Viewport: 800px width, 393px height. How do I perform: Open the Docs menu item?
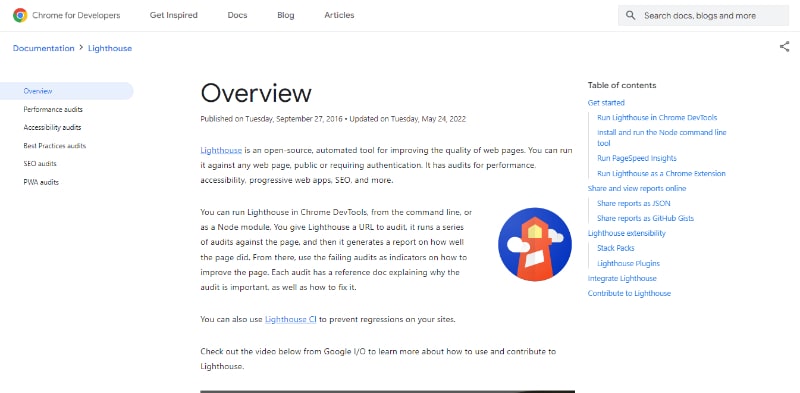pos(237,15)
